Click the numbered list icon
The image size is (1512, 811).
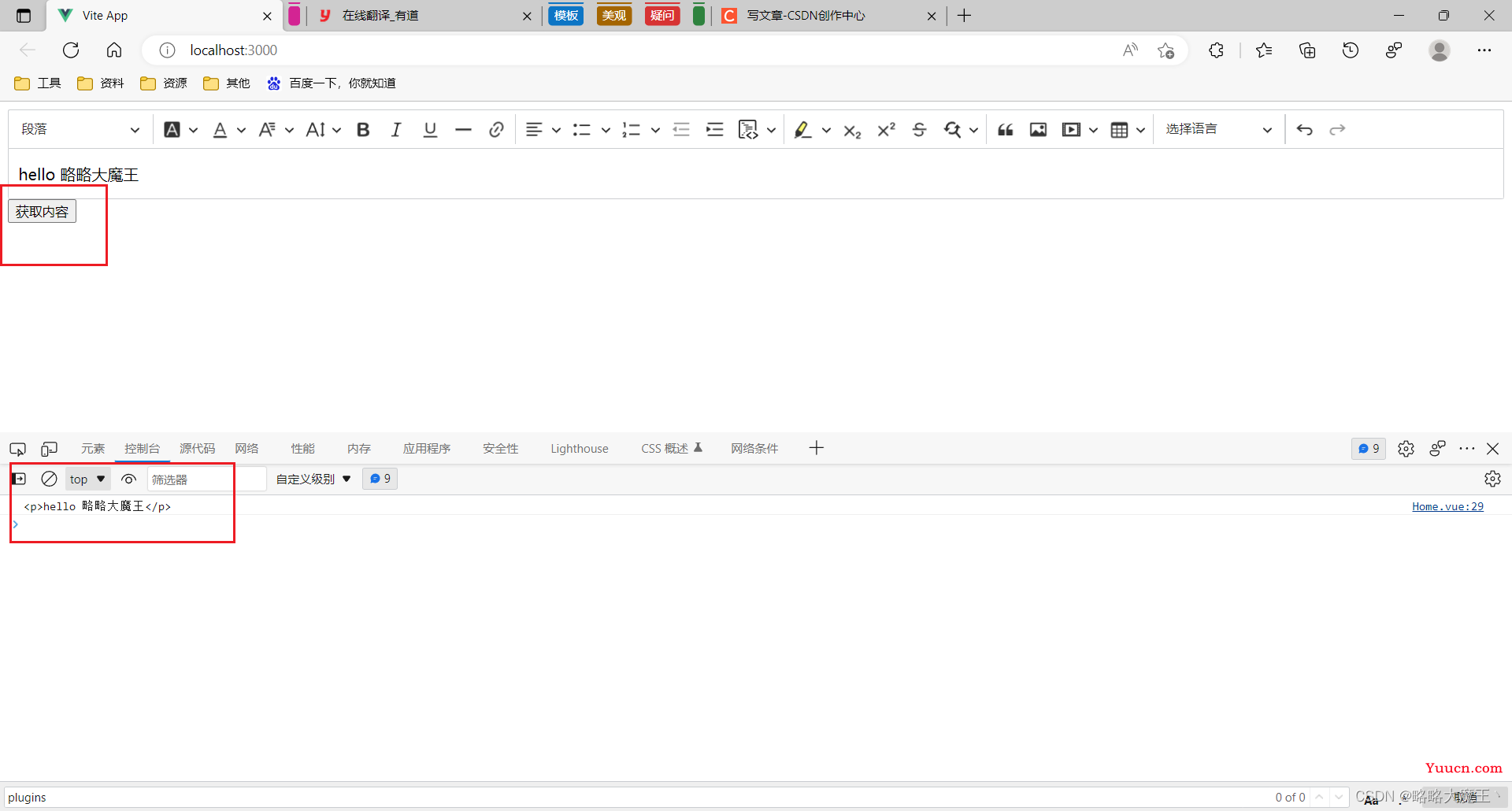point(631,130)
